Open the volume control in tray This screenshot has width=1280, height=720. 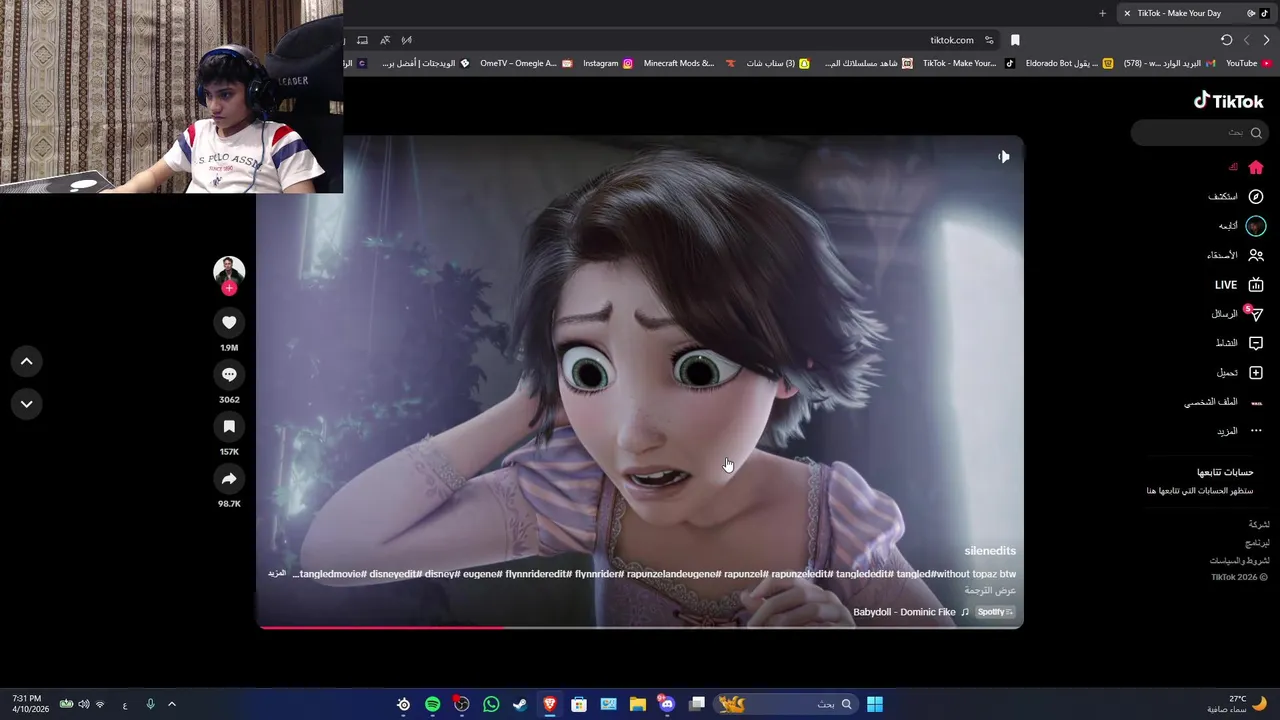pyautogui.click(x=83, y=704)
